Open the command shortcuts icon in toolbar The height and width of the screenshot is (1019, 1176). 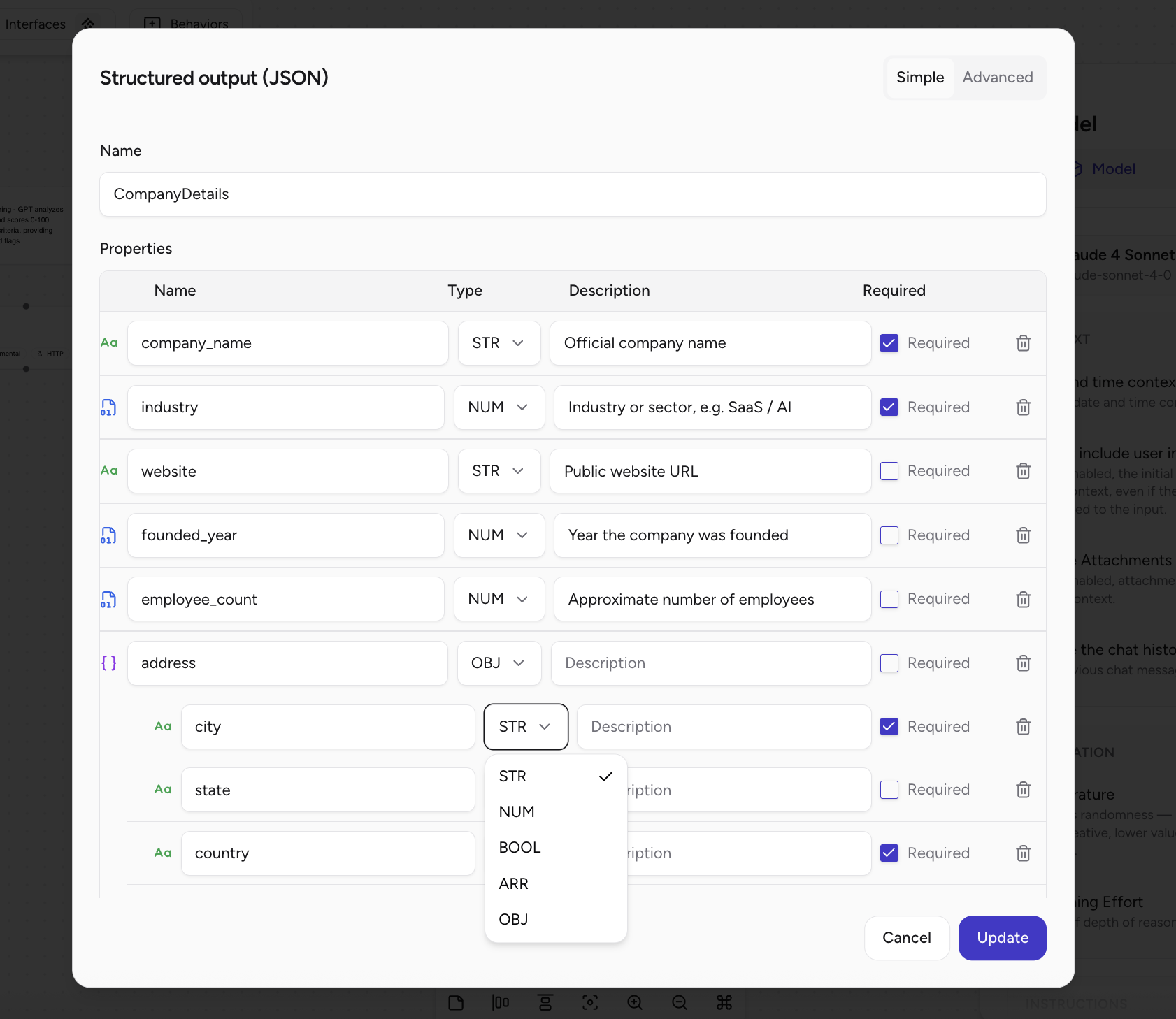(x=724, y=1003)
